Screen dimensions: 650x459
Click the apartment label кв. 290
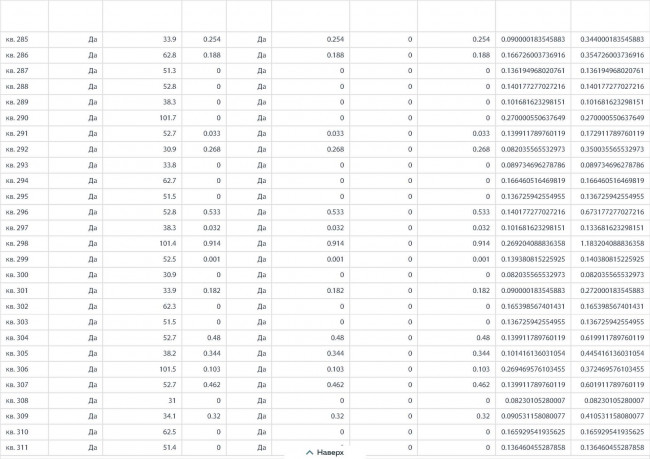(17, 118)
